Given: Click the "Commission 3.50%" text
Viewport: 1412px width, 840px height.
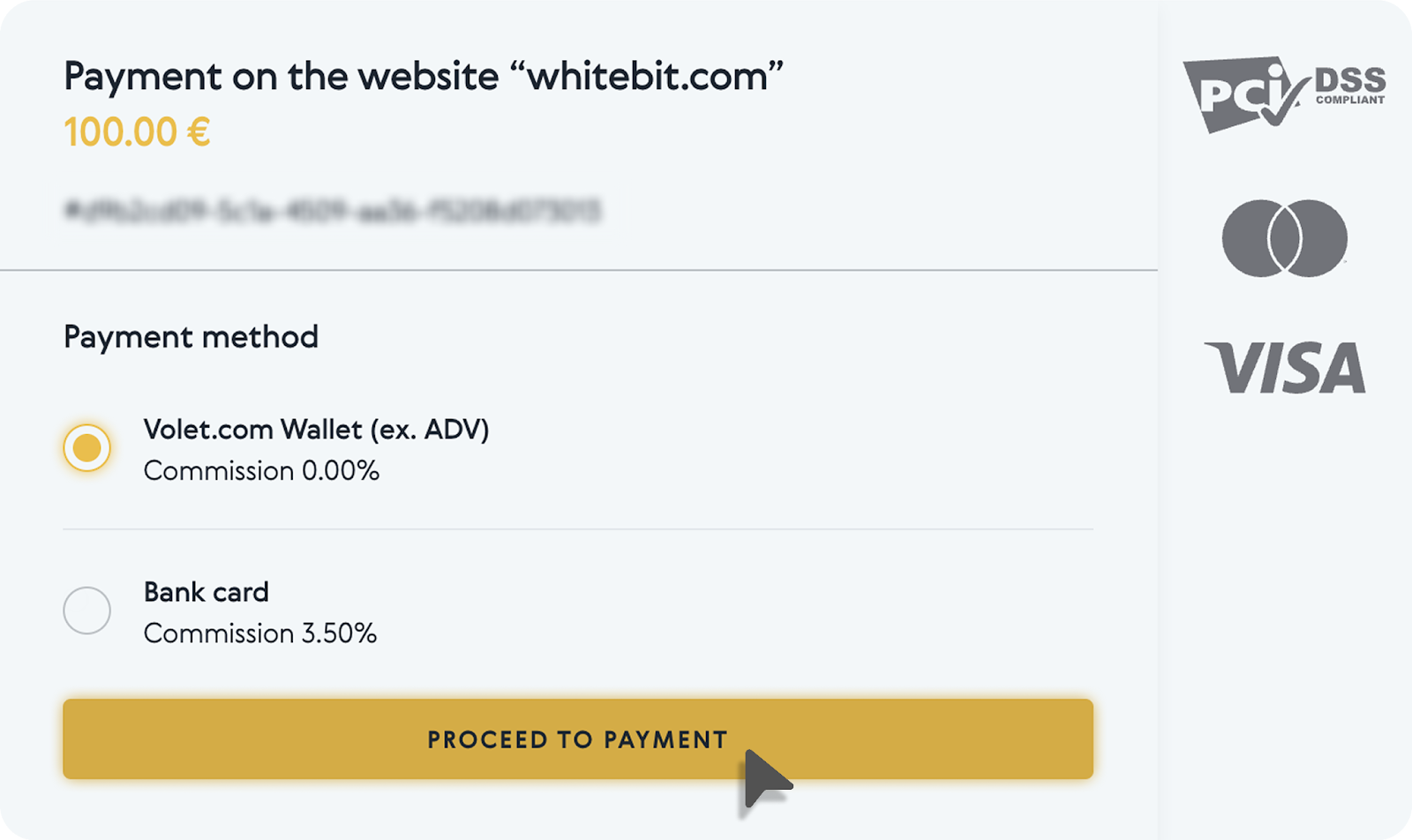Looking at the screenshot, I should click(x=260, y=634).
